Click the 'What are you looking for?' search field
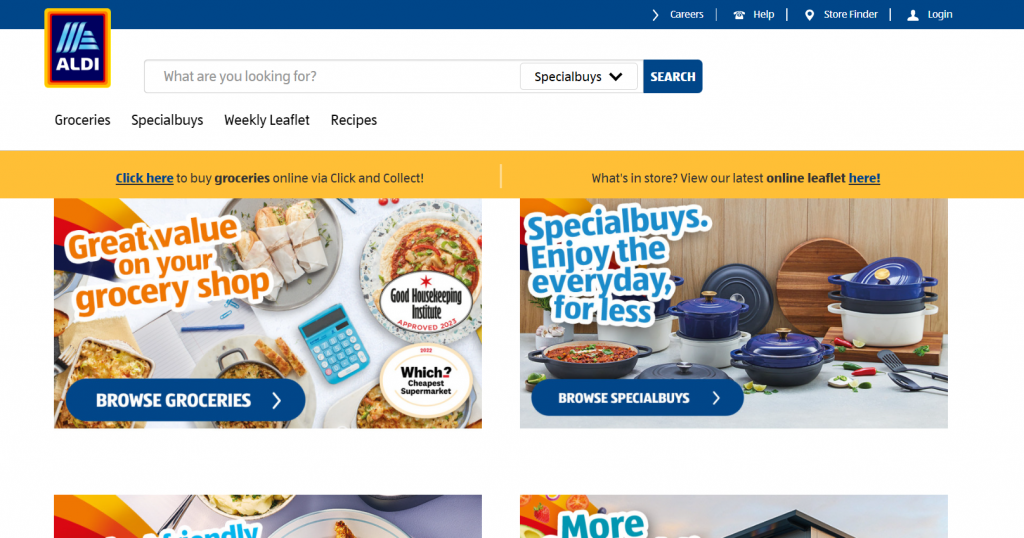 point(332,76)
